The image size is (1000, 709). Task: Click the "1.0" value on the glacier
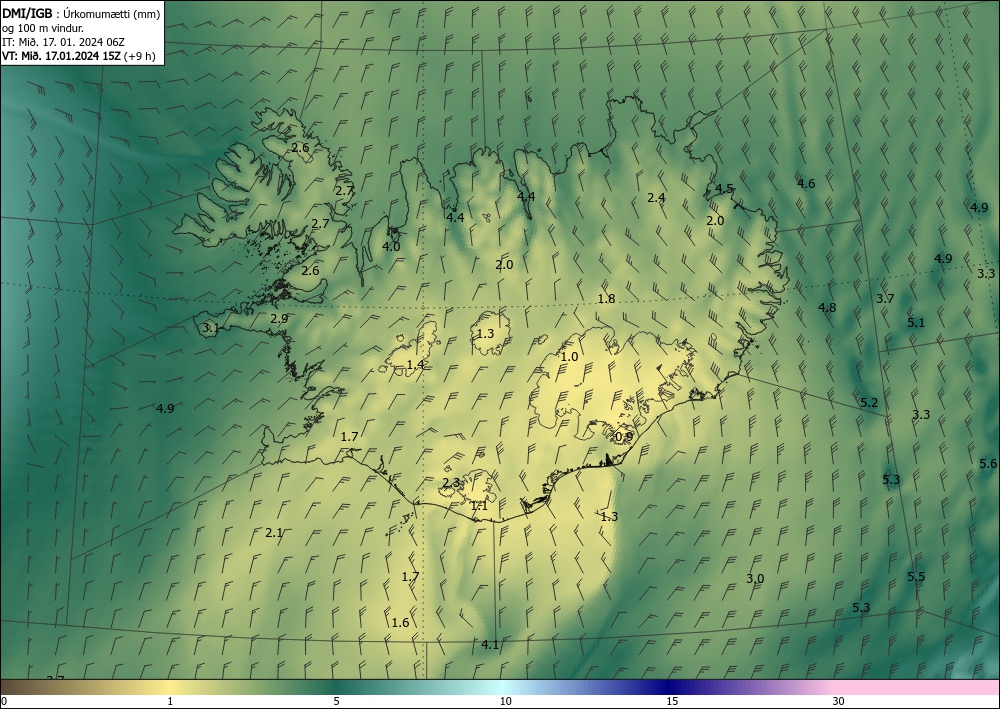coord(569,357)
